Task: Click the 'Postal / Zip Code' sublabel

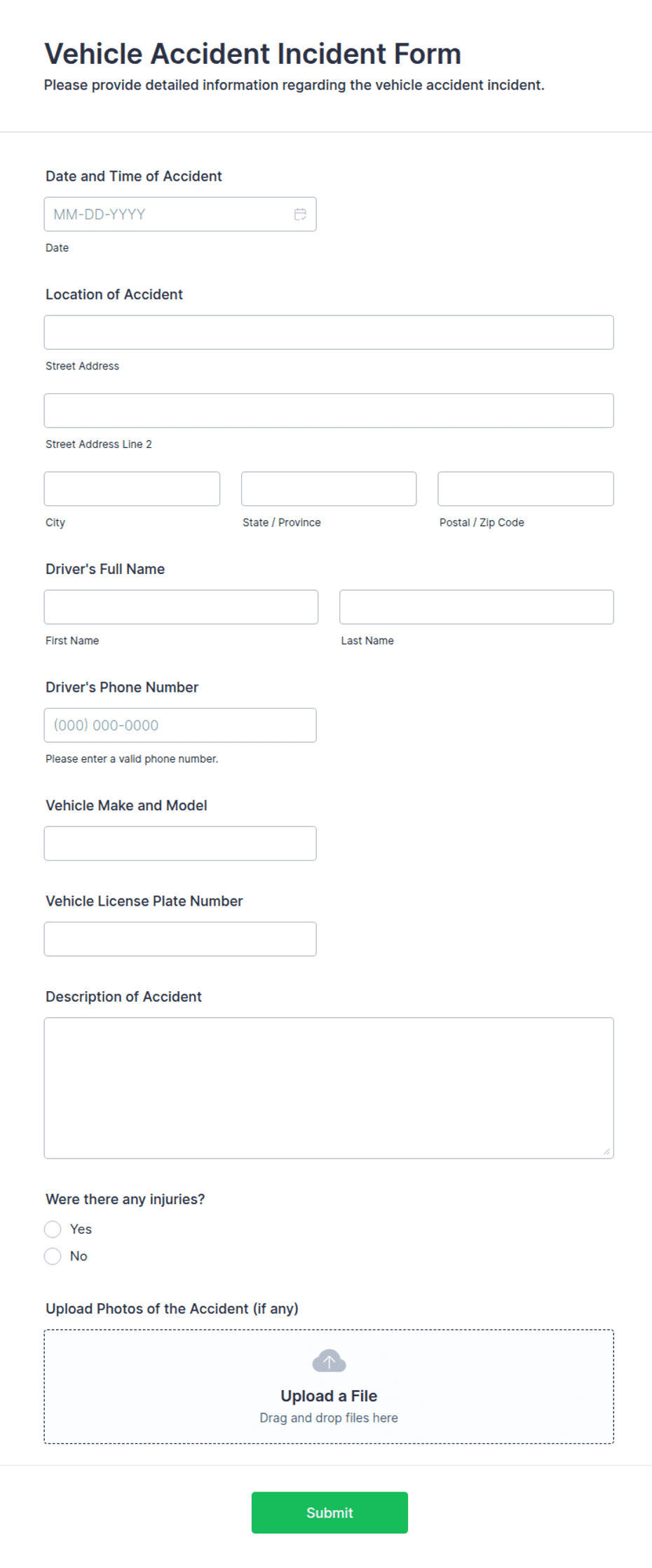Action: pos(482,523)
